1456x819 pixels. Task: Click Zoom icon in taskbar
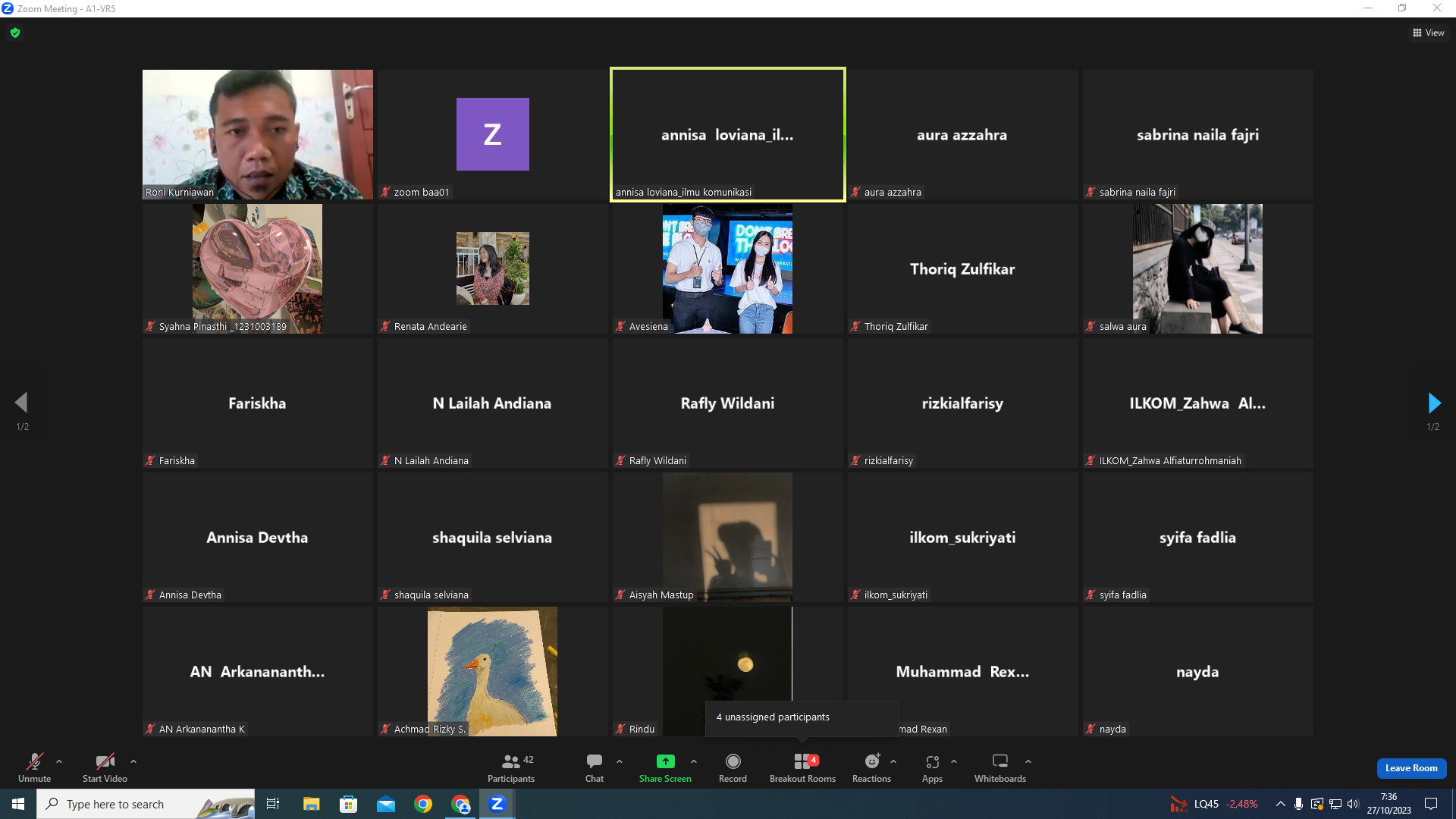coord(497,804)
